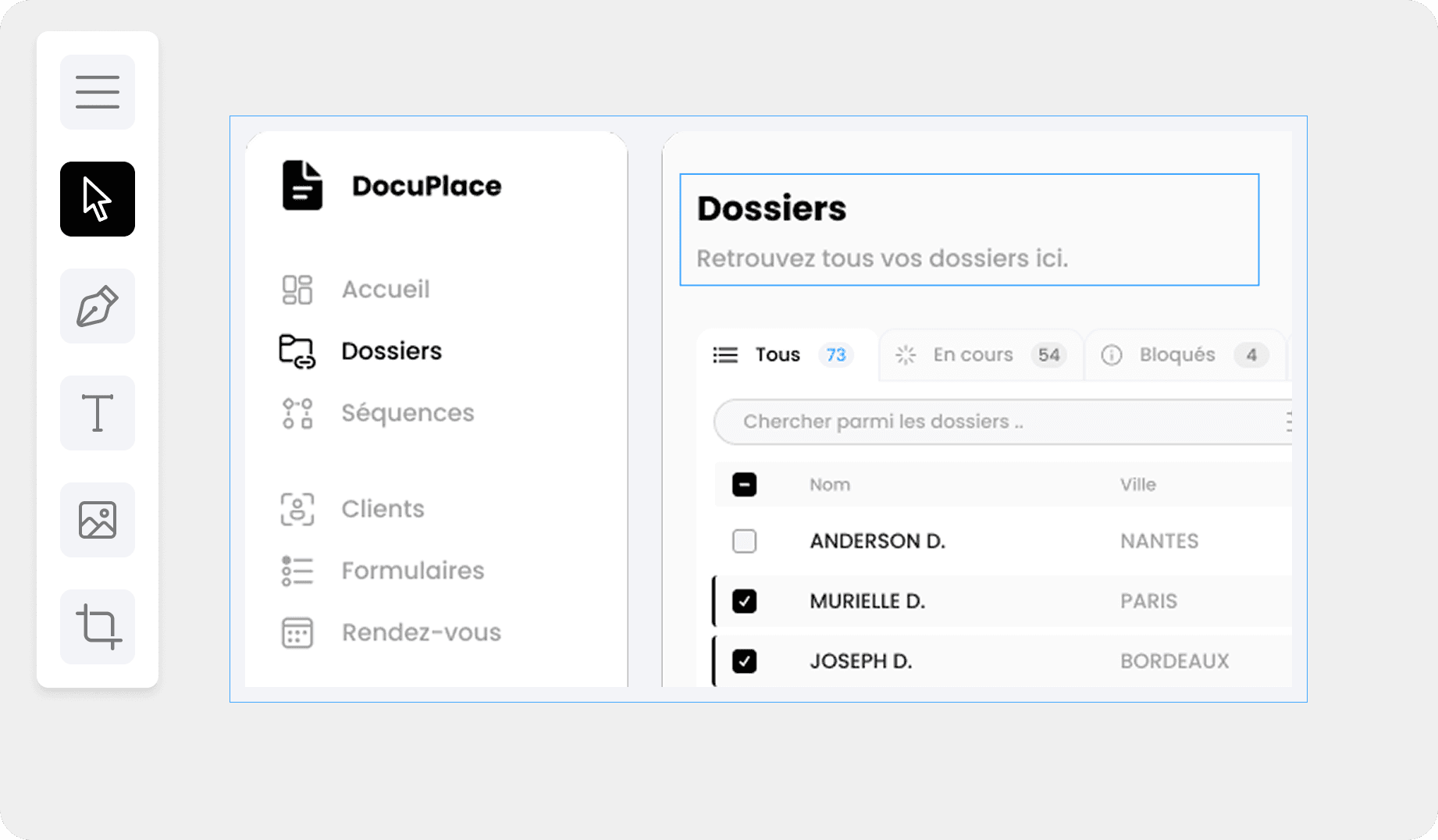Select the Crop tool

pyautogui.click(x=98, y=627)
